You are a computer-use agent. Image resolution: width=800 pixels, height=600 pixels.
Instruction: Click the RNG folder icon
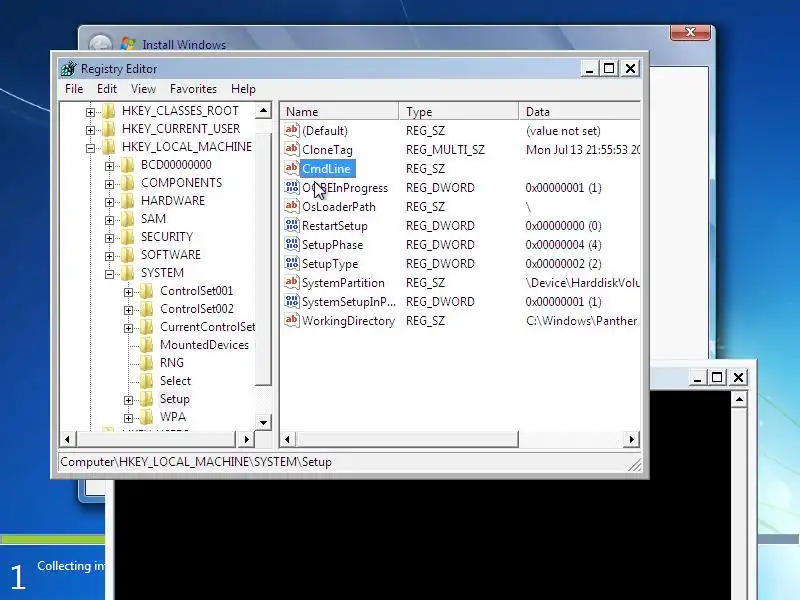[147, 363]
